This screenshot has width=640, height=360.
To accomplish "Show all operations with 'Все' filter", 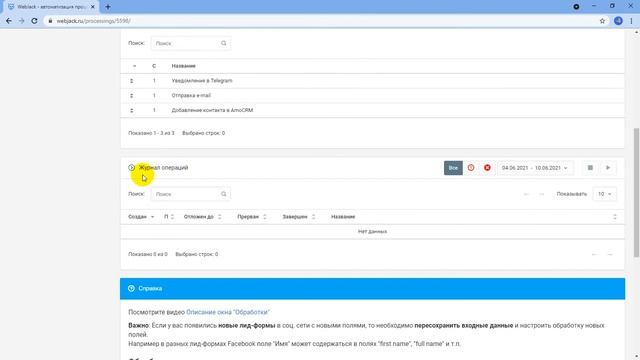I will tap(453, 168).
